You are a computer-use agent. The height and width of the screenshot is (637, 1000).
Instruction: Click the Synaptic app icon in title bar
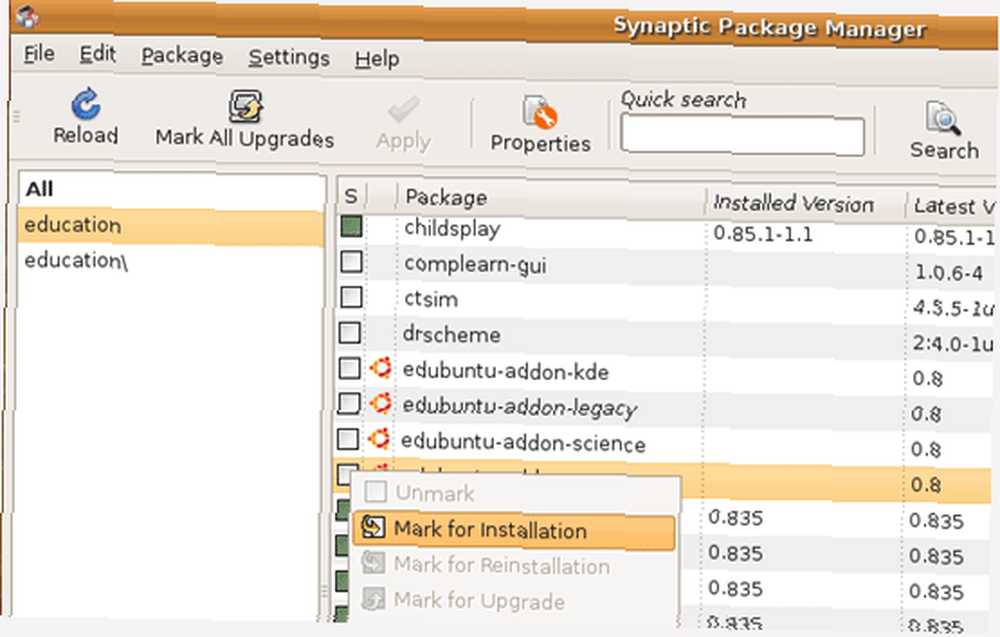tap(27, 16)
